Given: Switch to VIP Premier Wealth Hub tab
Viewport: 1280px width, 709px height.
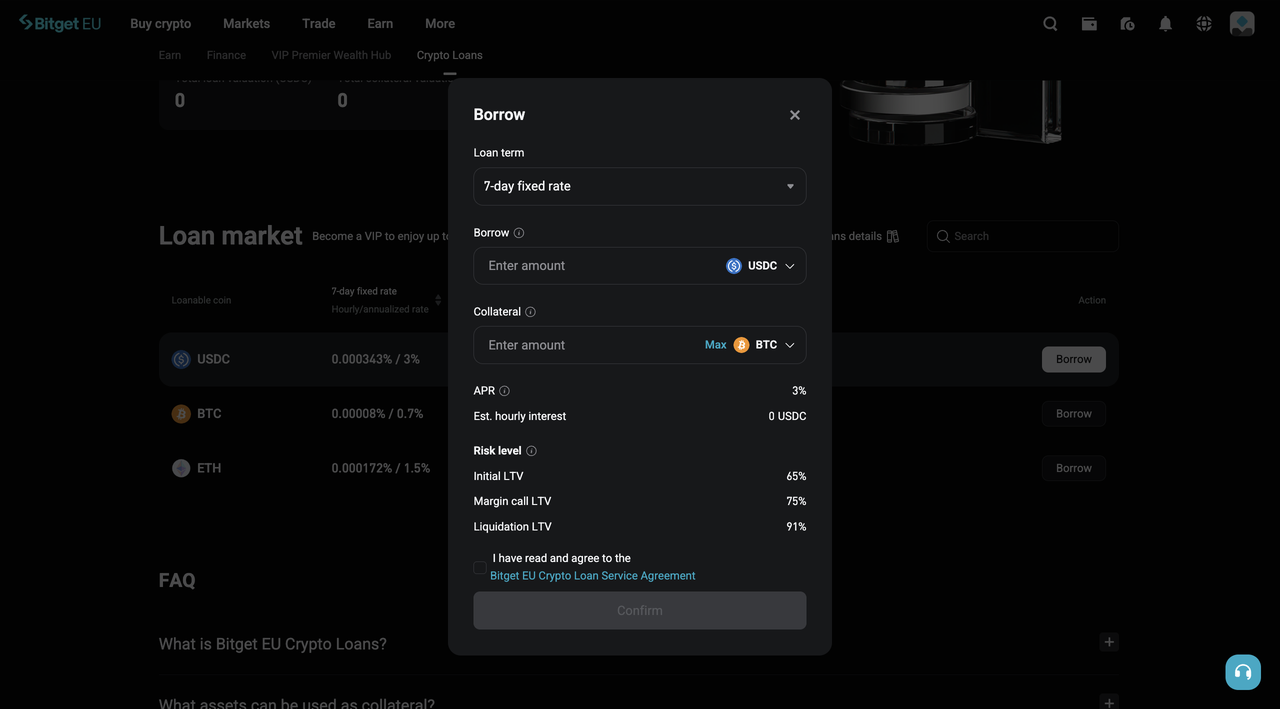Looking at the screenshot, I should click(331, 55).
